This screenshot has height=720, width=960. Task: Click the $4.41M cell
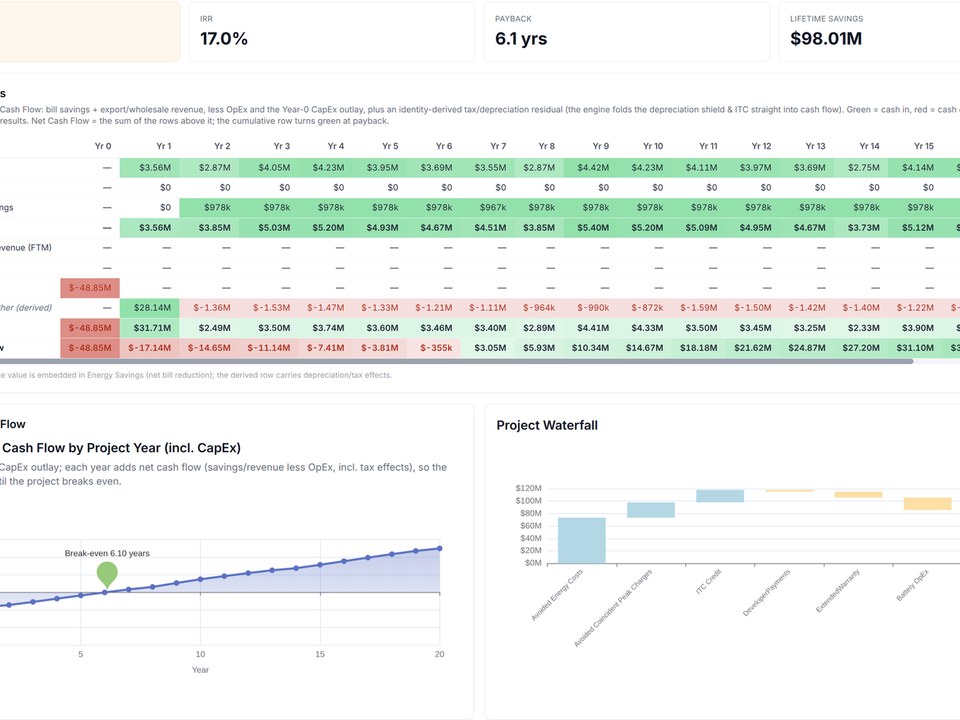[588, 328]
